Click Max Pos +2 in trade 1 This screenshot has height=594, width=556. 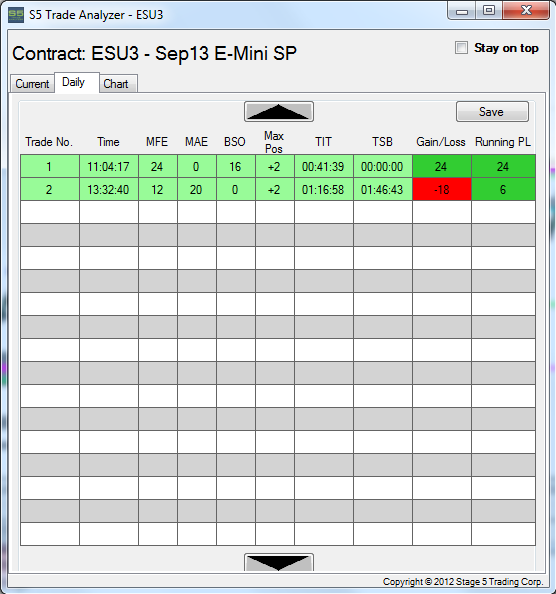tap(275, 166)
